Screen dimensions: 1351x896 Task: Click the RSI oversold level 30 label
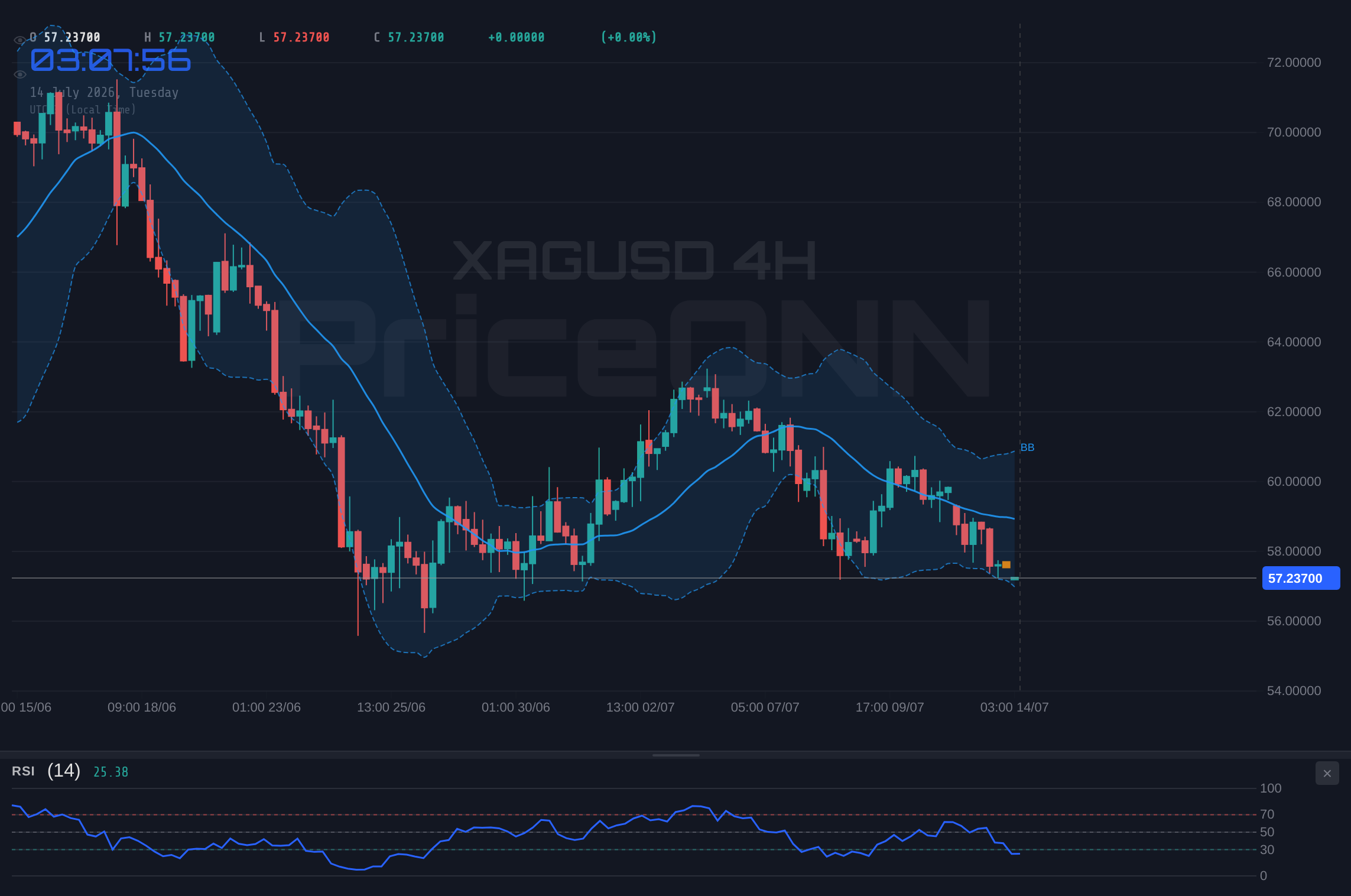(x=1267, y=850)
